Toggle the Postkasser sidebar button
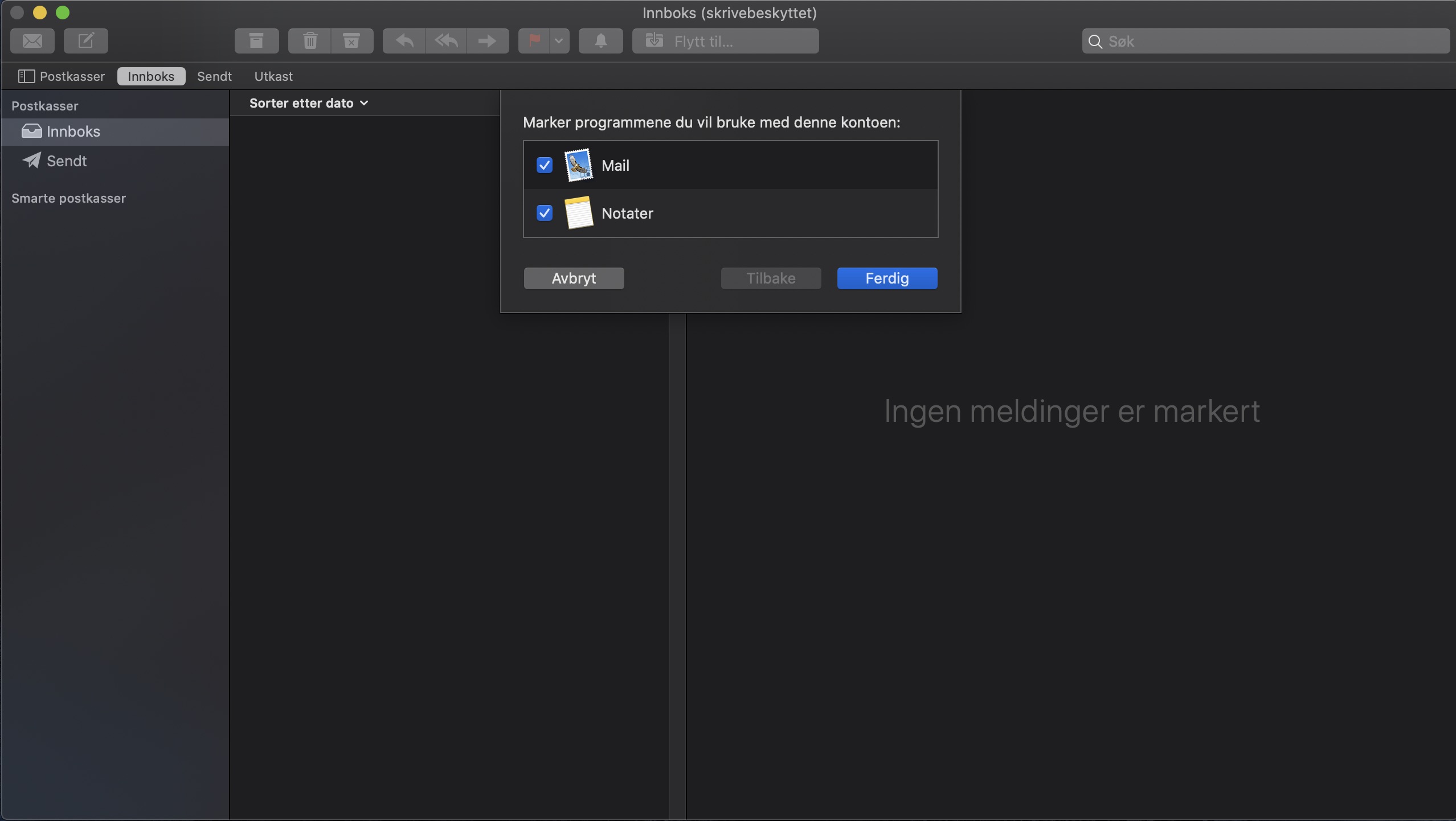Viewport: 1456px width, 821px height. pyautogui.click(x=62, y=76)
